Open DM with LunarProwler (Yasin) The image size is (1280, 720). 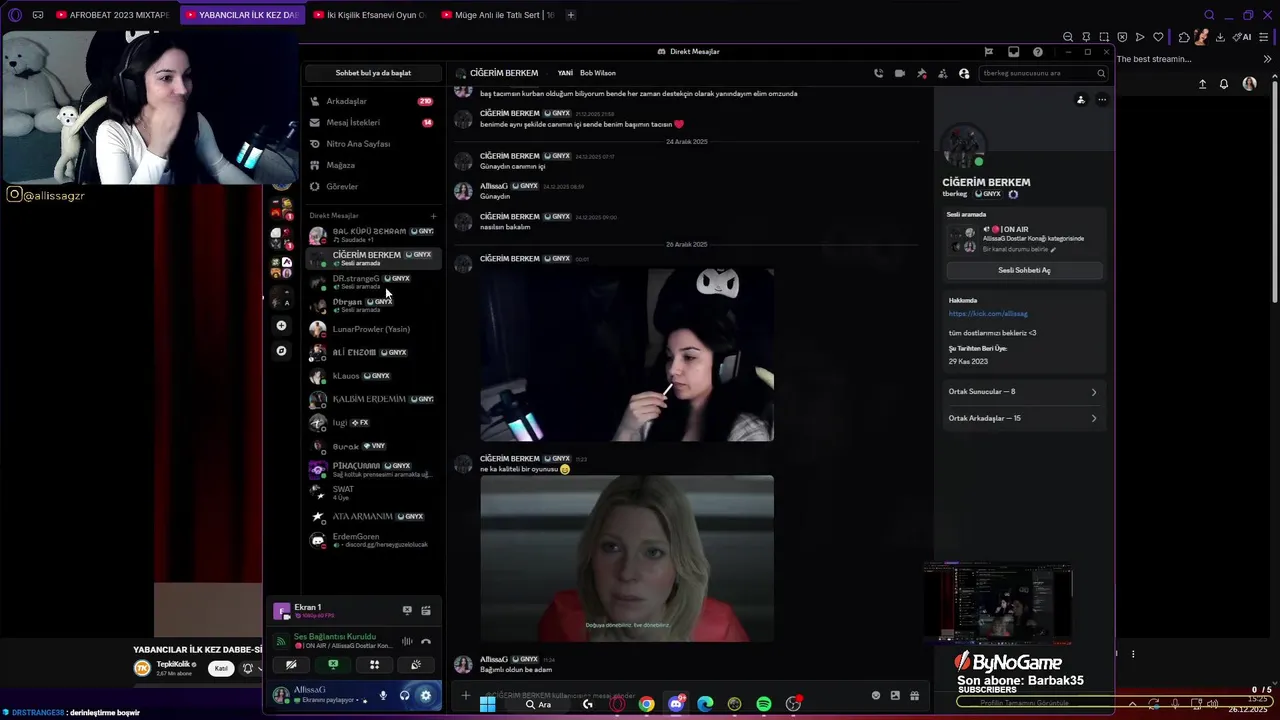pos(372,329)
